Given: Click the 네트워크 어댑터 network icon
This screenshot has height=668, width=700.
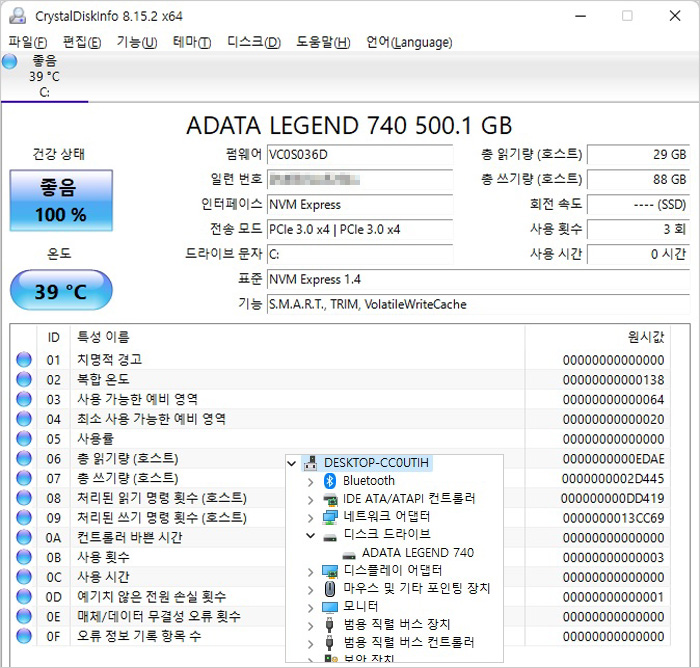Looking at the screenshot, I should point(330,517).
